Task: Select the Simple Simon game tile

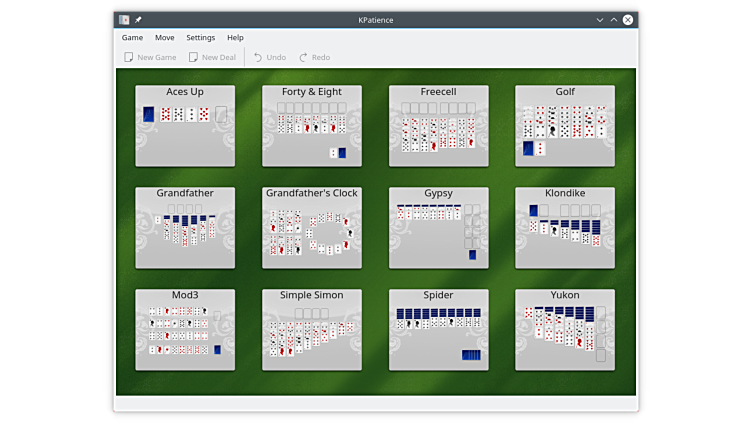Action: click(312, 330)
